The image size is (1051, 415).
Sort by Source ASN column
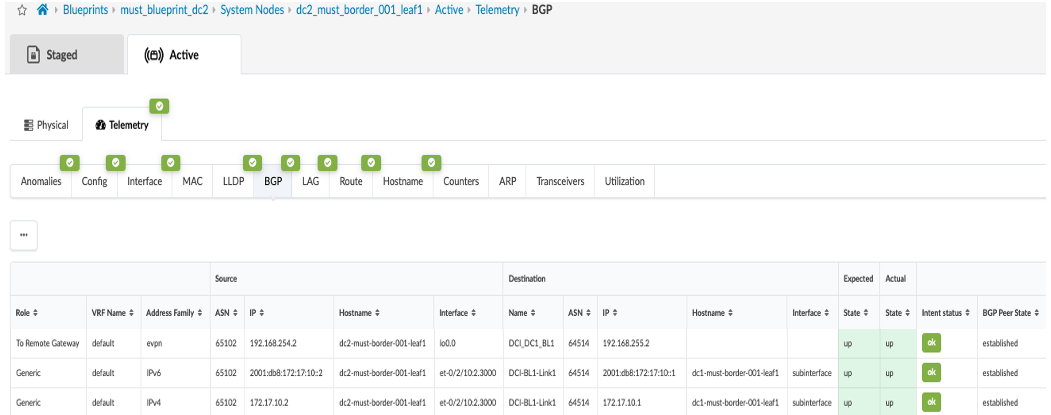227,313
